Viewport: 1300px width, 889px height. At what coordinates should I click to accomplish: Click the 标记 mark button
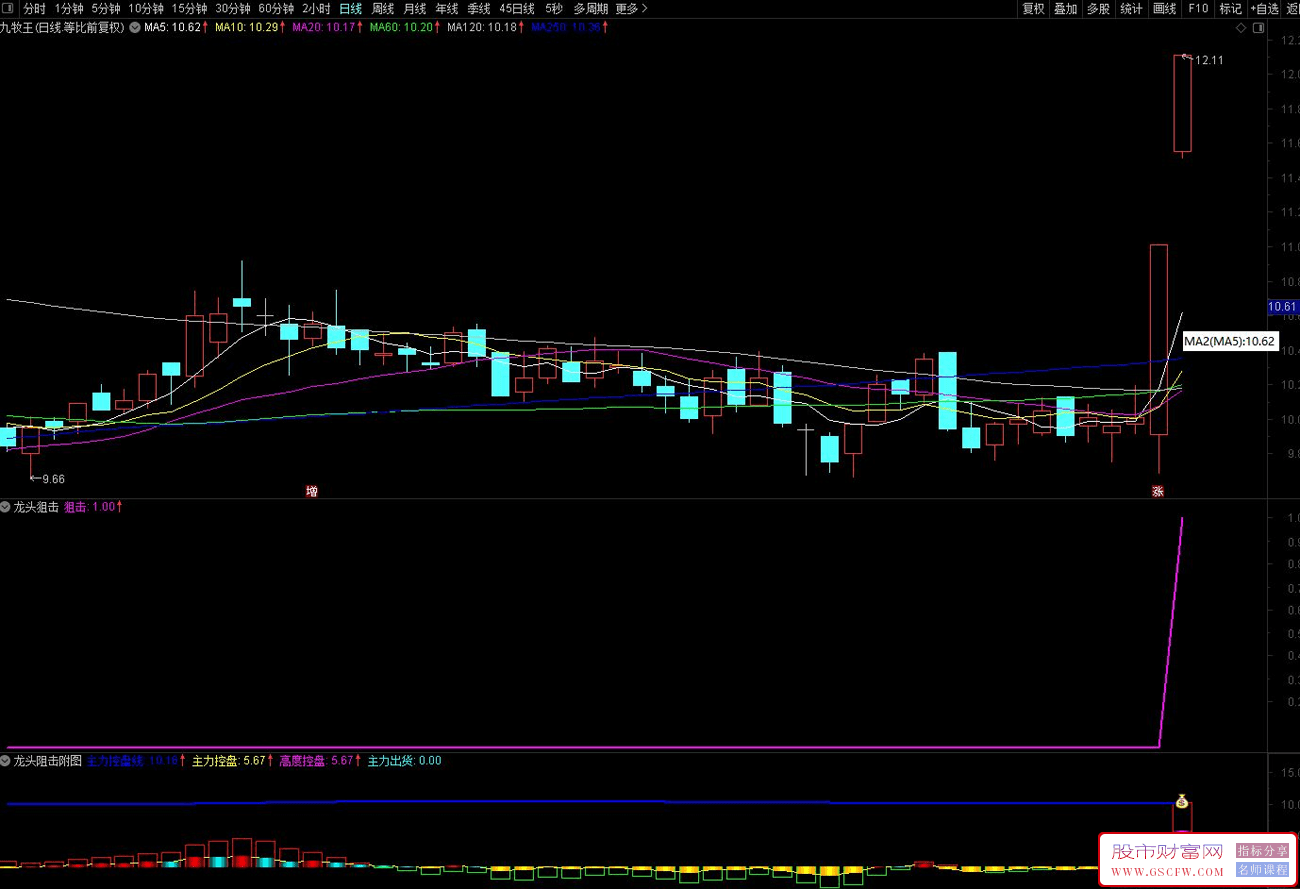pos(1231,8)
